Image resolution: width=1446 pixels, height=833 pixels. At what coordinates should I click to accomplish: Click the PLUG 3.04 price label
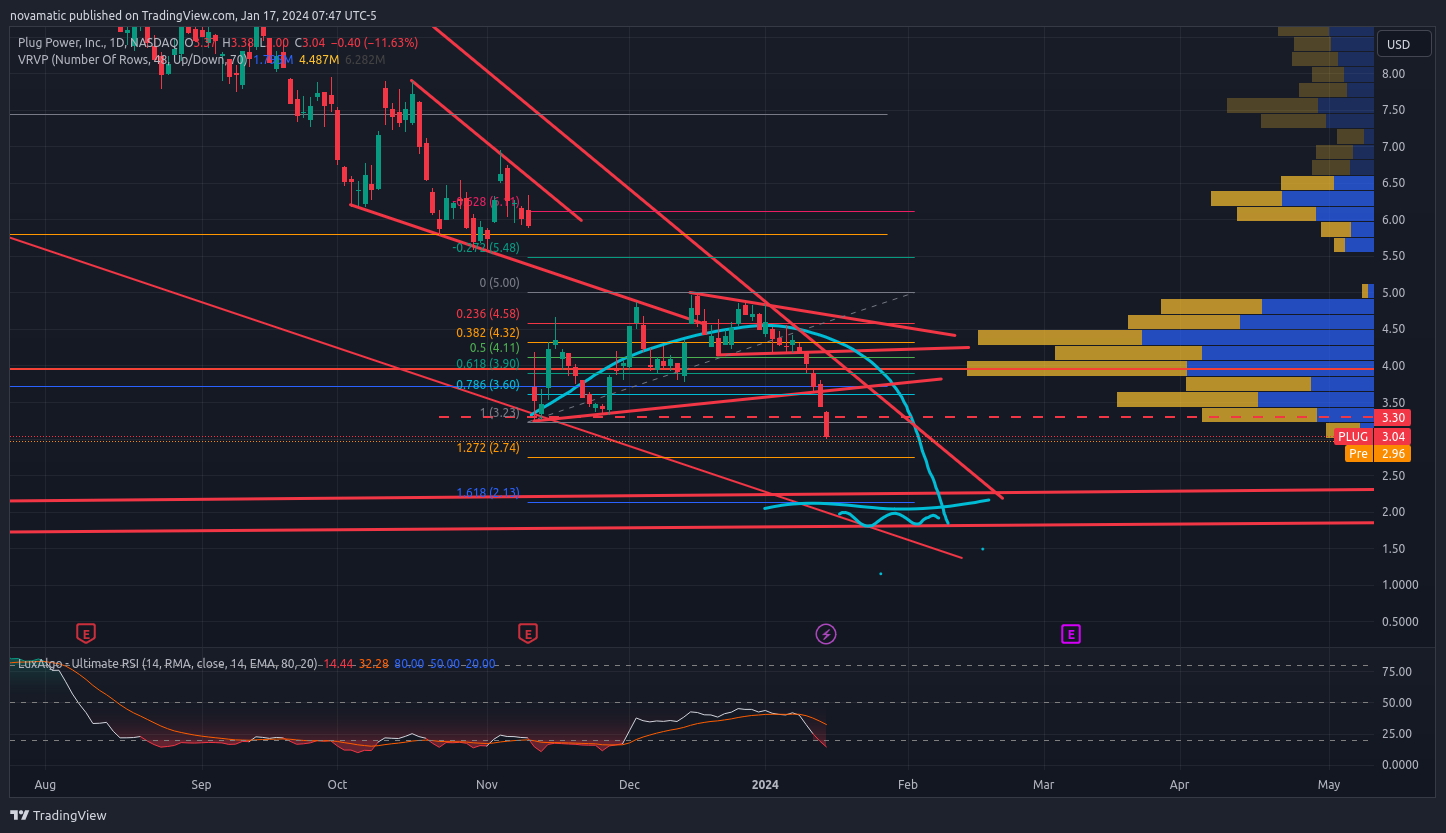click(x=1373, y=436)
